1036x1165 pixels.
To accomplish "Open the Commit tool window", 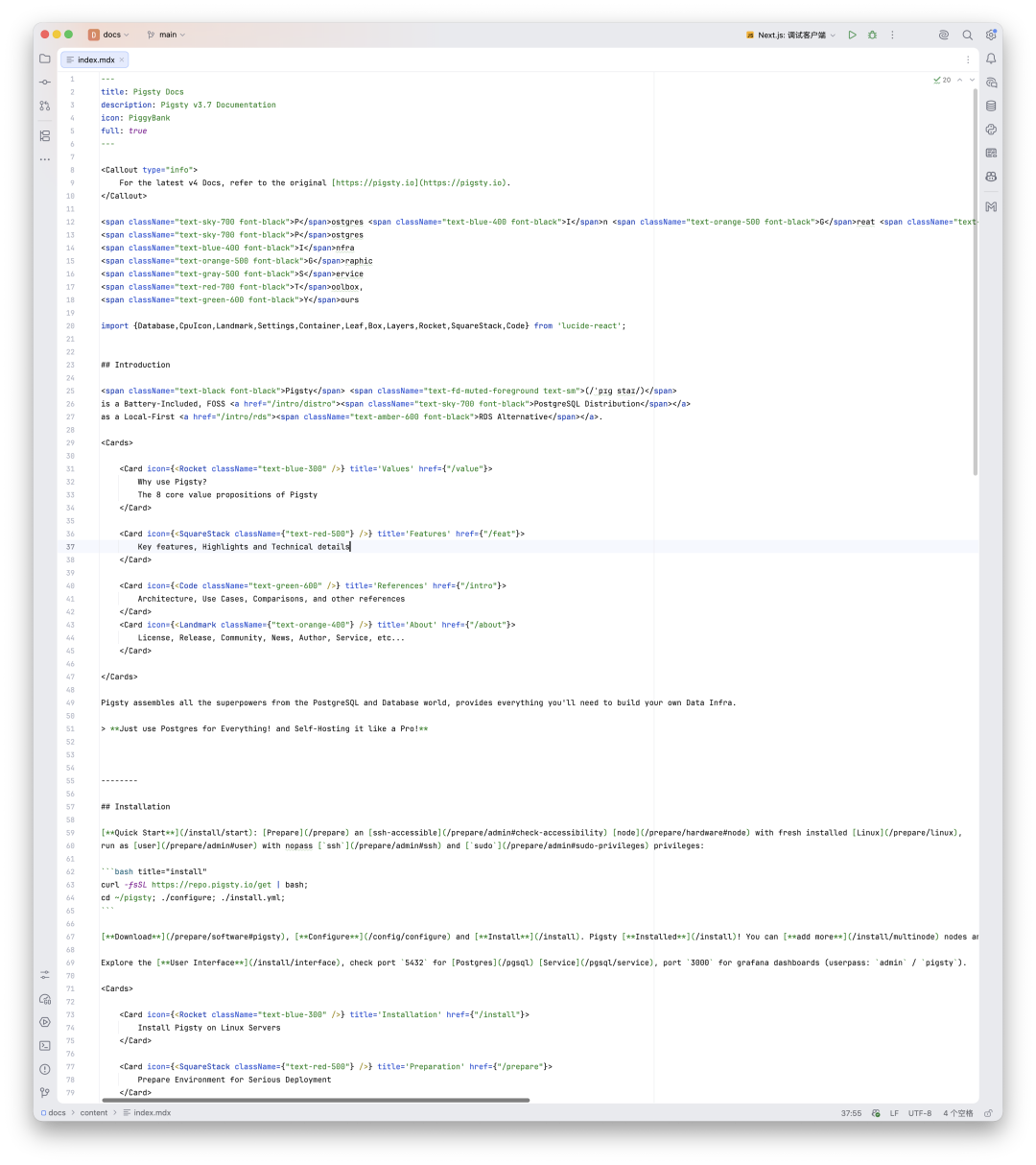I will point(45,83).
